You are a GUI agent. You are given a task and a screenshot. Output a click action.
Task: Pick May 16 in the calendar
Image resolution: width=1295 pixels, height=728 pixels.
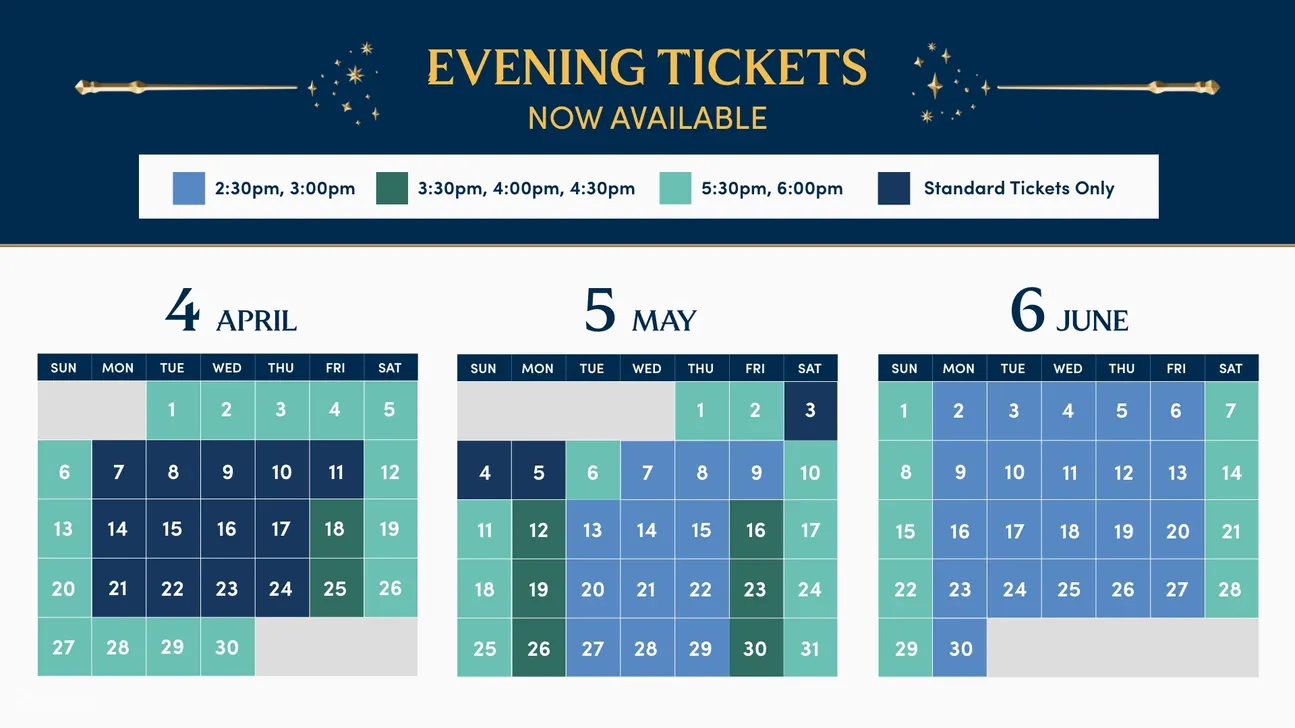click(x=755, y=529)
